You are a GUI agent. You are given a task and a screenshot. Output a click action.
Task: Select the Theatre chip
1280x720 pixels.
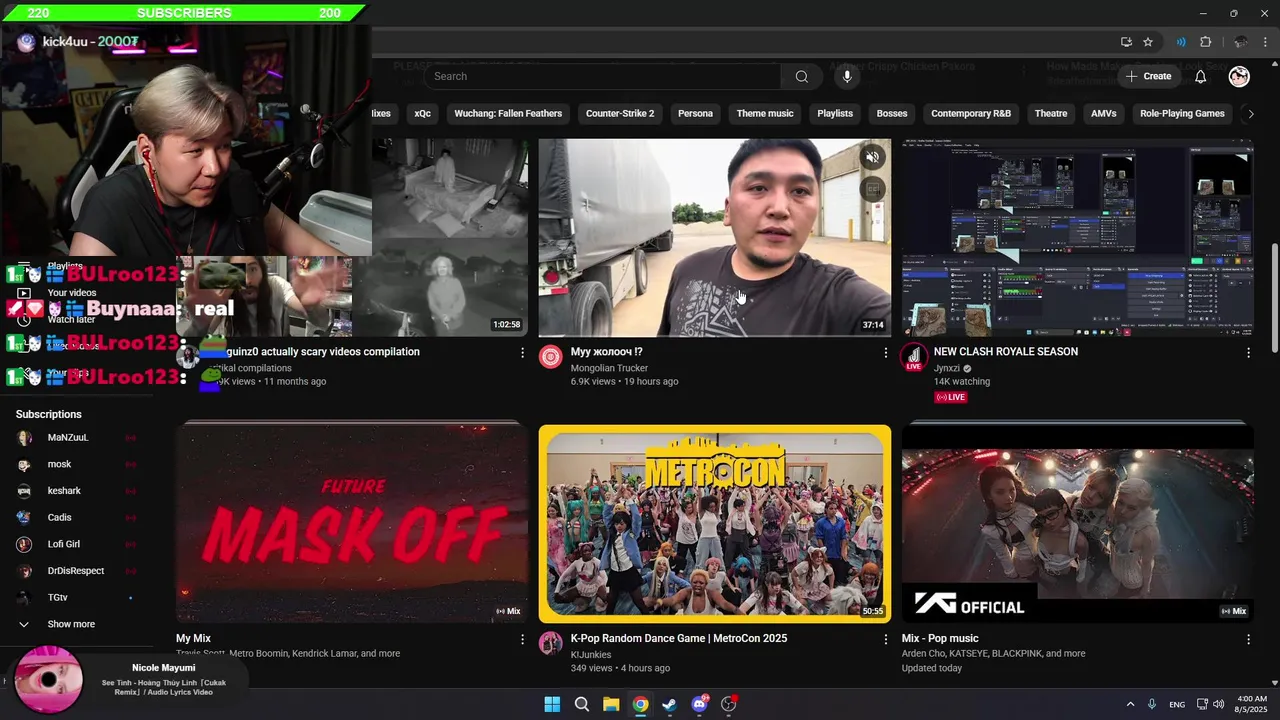click(x=1051, y=113)
